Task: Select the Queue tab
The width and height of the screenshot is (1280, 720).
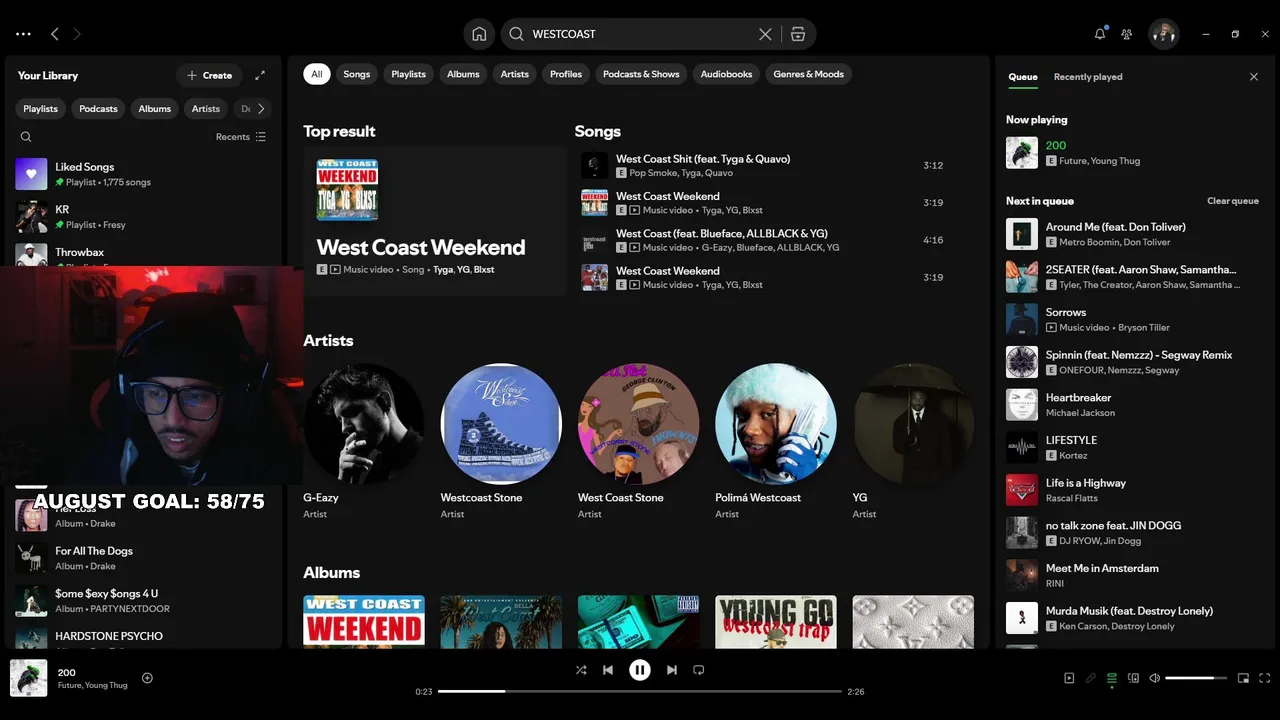Action: [x=1023, y=77]
